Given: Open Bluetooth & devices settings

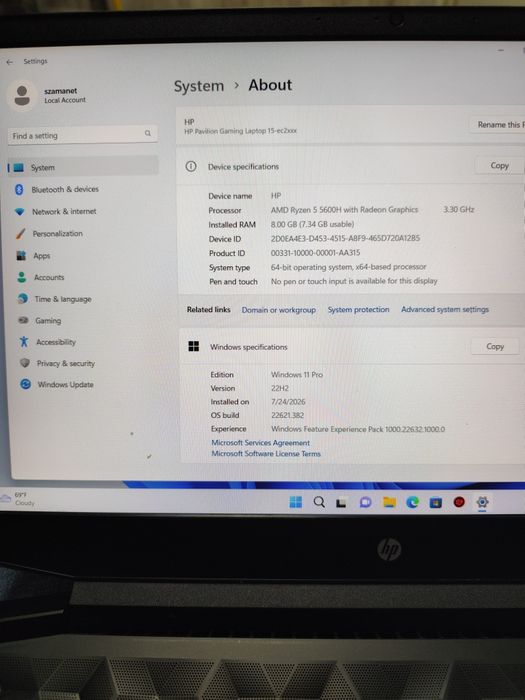Looking at the screenshot, I should 65,189.
